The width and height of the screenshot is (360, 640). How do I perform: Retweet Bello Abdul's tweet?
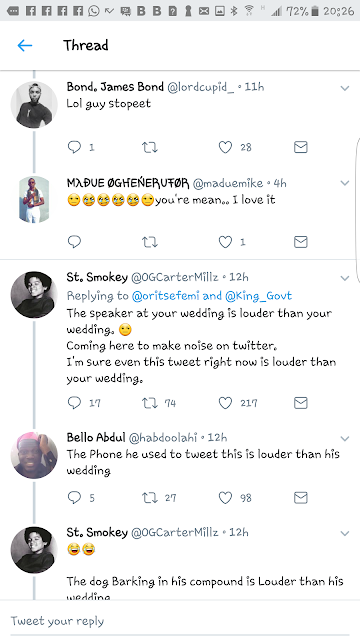pyautogui.click(x=149, y=498)
